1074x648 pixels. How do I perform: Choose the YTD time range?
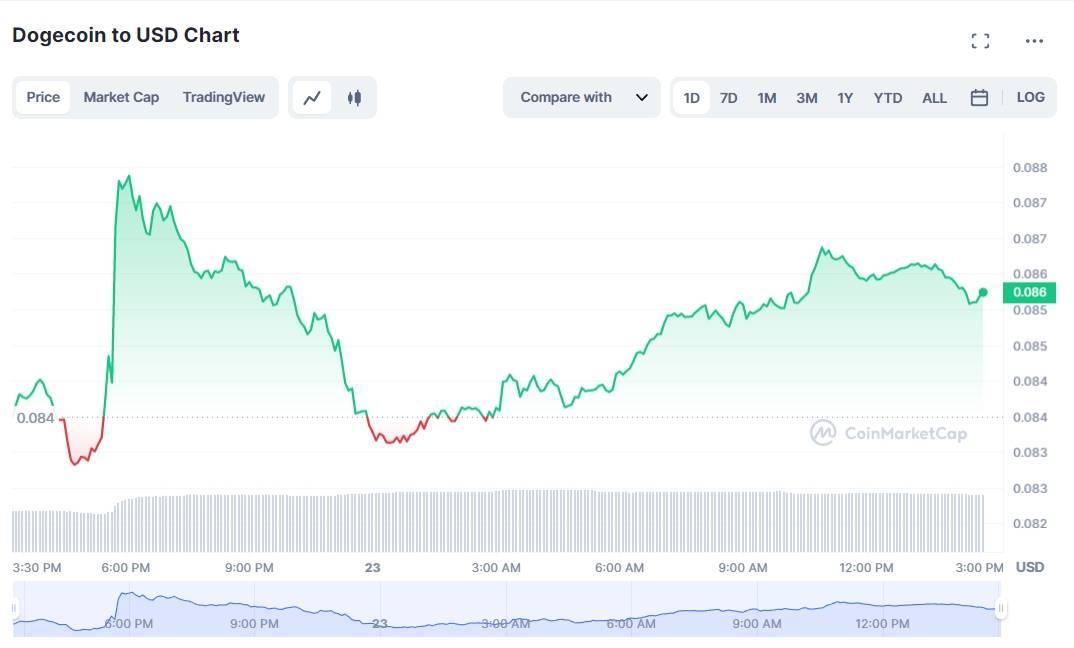(887, 98)
